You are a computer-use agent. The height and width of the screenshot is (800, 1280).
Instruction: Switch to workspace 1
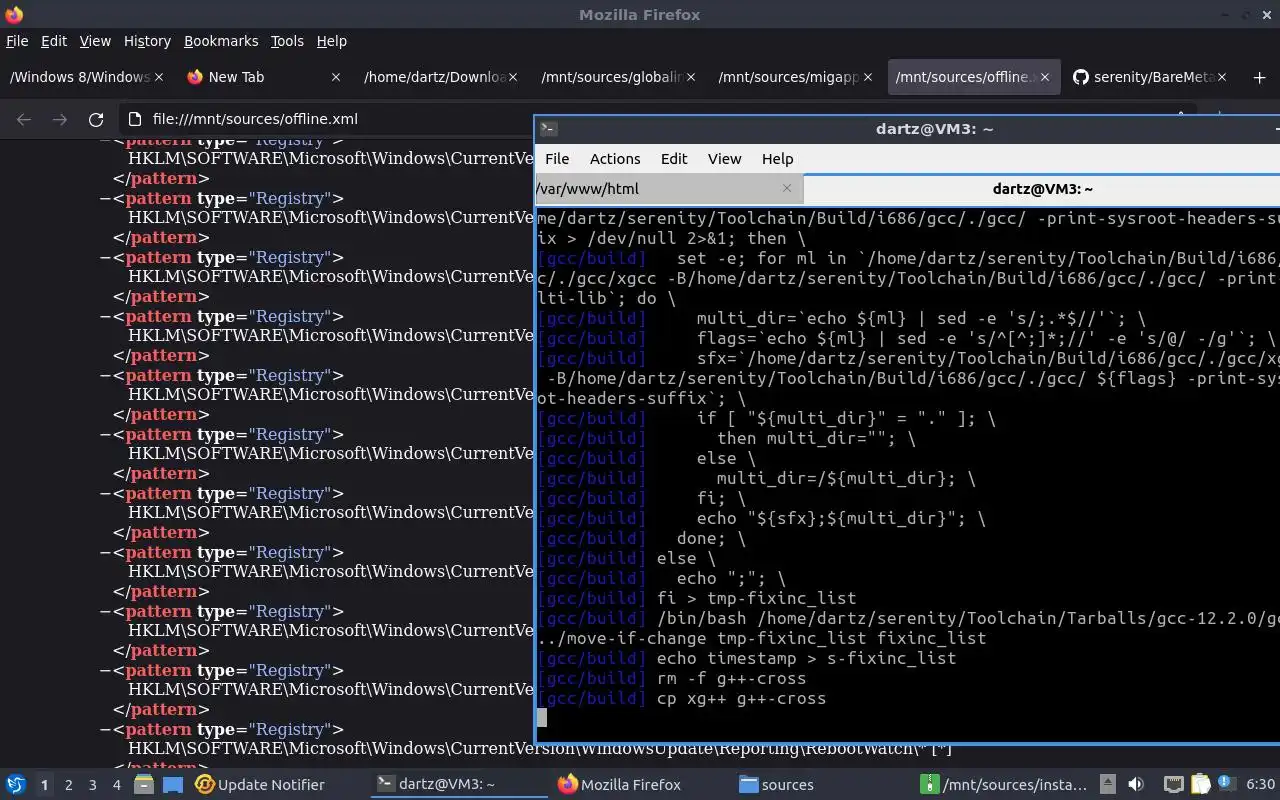point(44,785)
